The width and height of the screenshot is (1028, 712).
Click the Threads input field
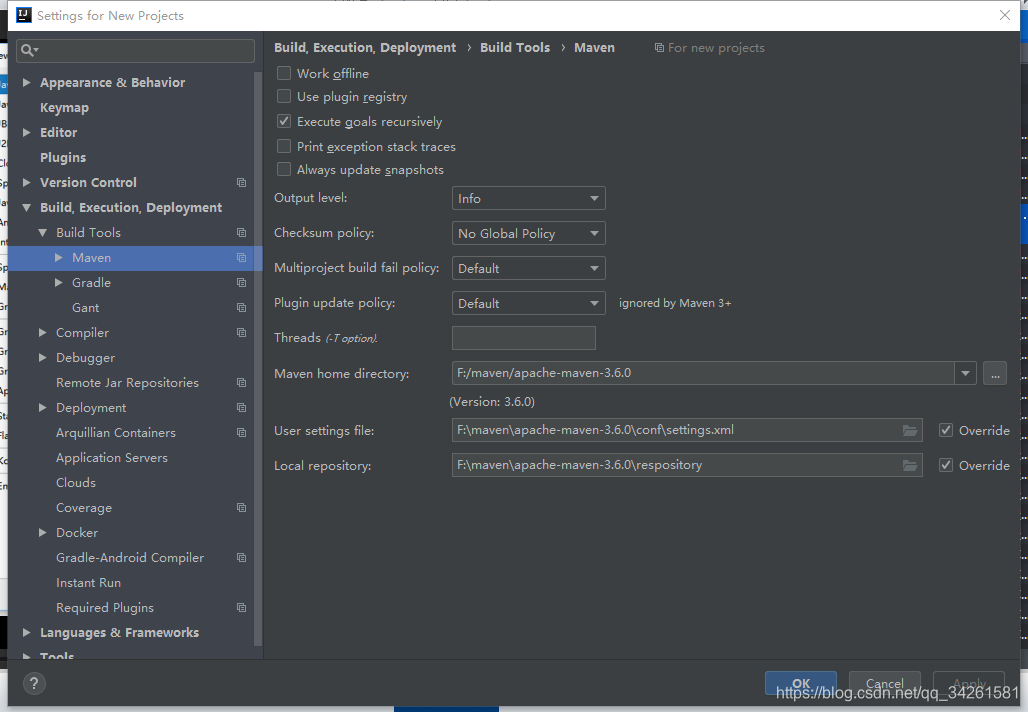(524, 338)
